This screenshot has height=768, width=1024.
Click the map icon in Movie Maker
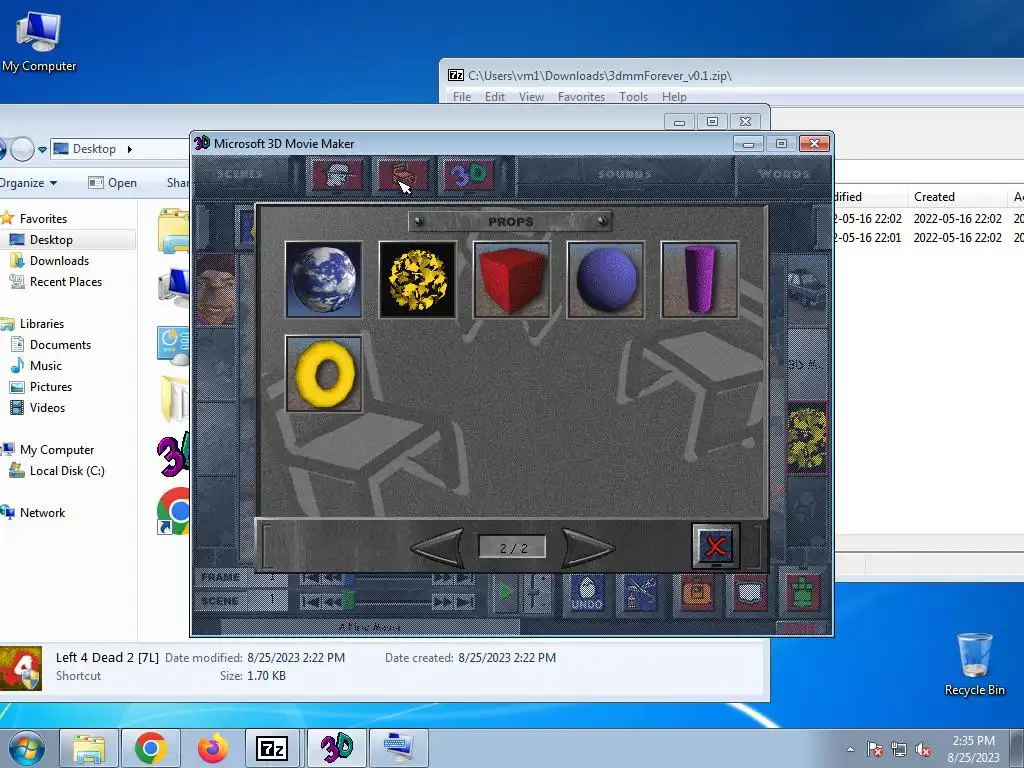pyautogui.click(x=749, y=593)
